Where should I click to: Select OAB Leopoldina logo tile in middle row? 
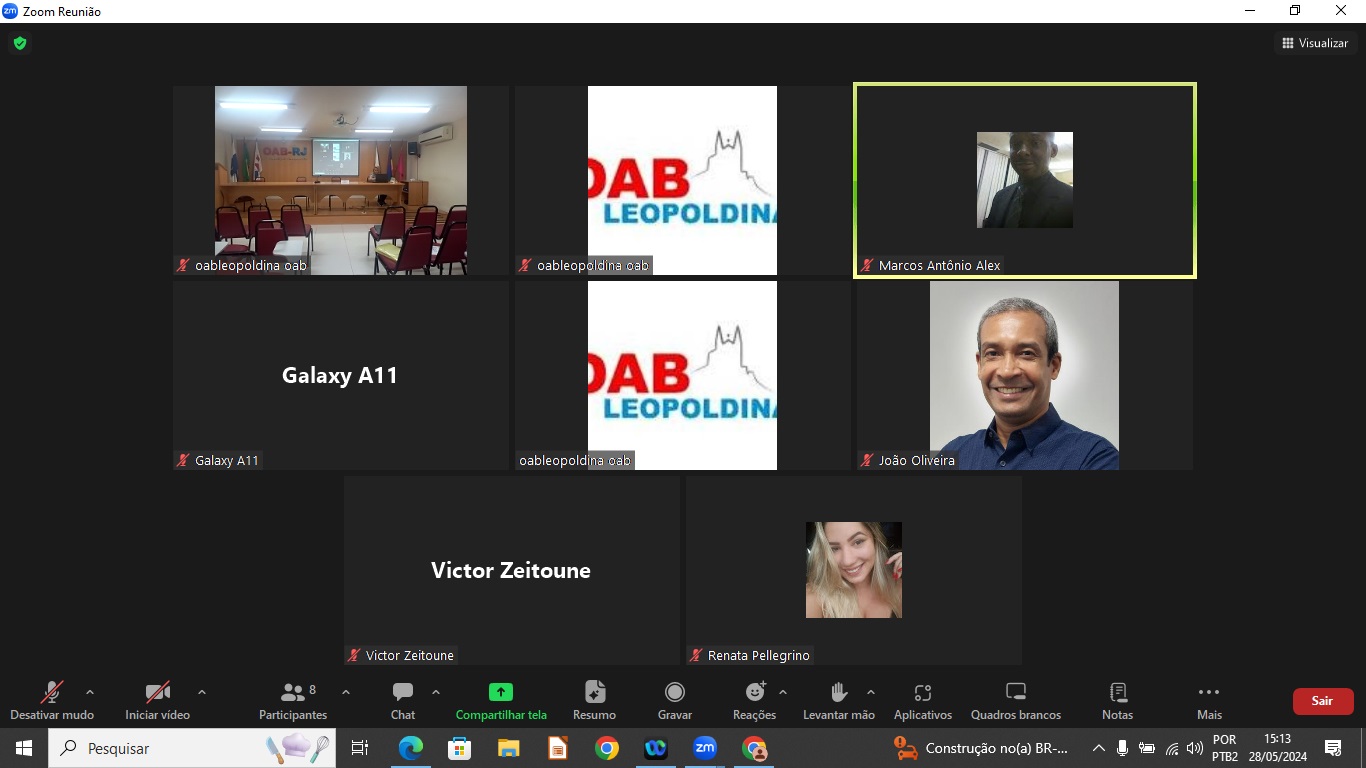click(x=682, y=375)
